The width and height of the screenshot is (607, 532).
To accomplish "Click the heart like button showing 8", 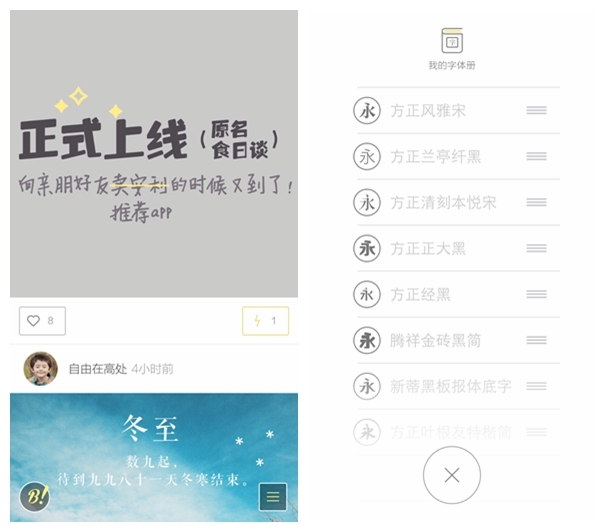I will (x=42, y=321).
